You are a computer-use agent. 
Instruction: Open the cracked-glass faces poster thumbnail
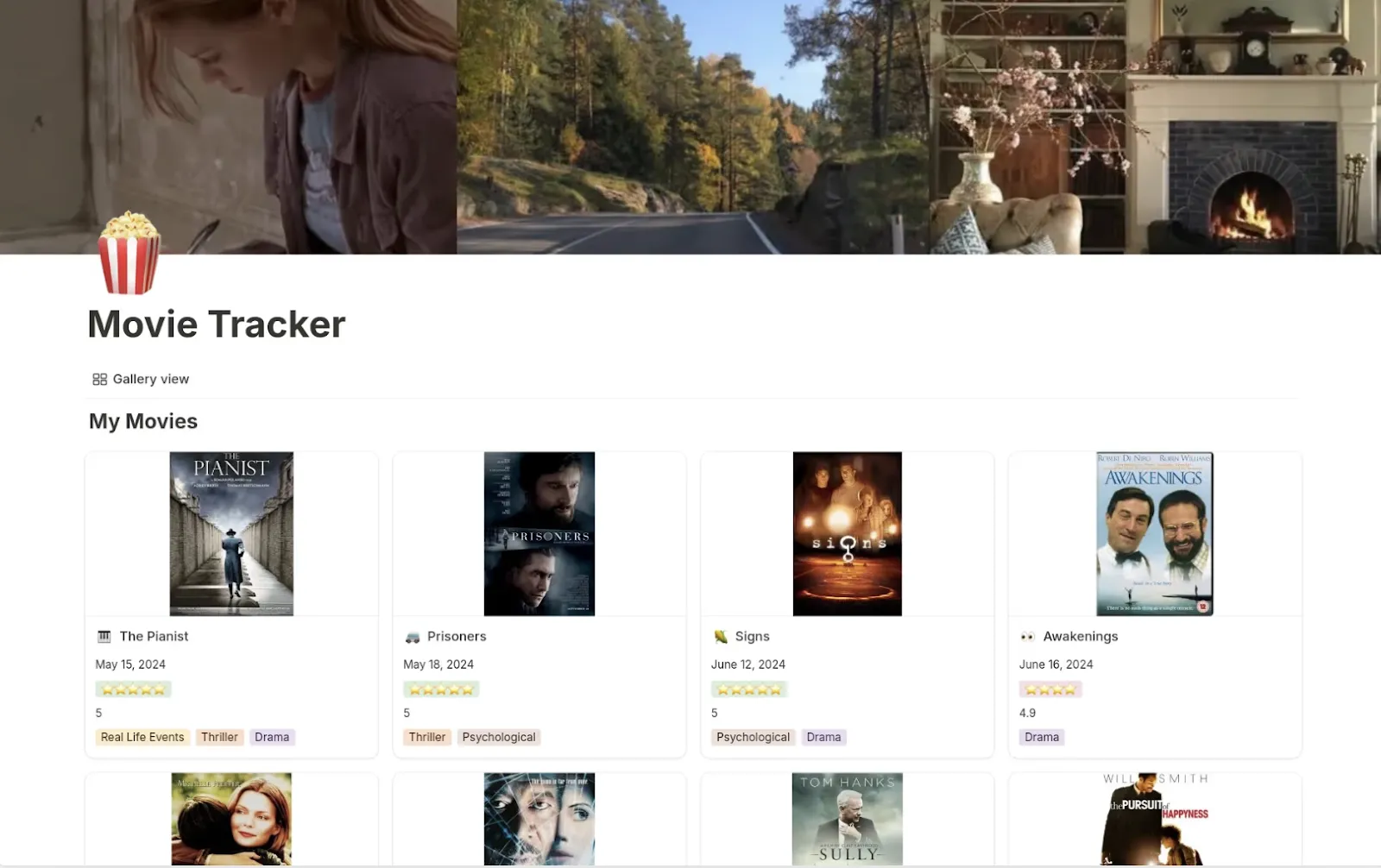coord(539,819)
